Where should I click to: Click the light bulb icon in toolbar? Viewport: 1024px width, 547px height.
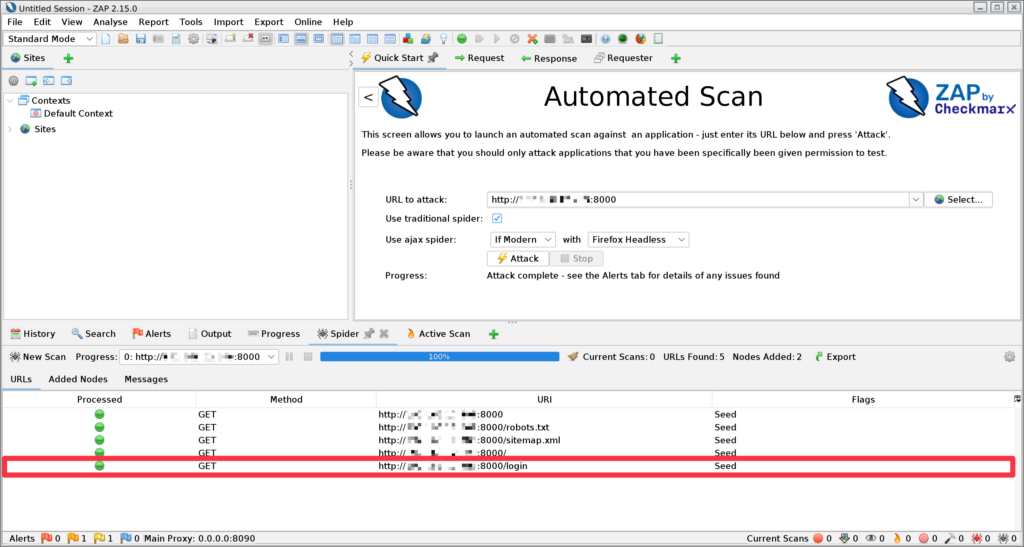pos(443,39)
